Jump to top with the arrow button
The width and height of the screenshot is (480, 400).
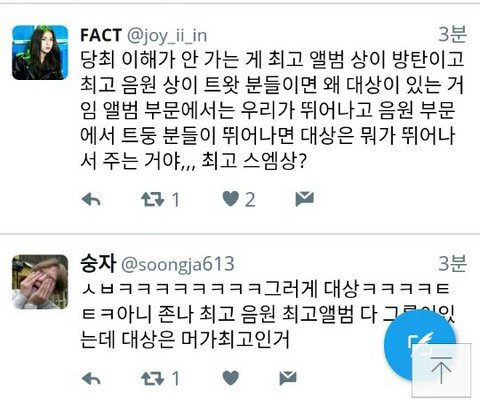coord(441,370)
